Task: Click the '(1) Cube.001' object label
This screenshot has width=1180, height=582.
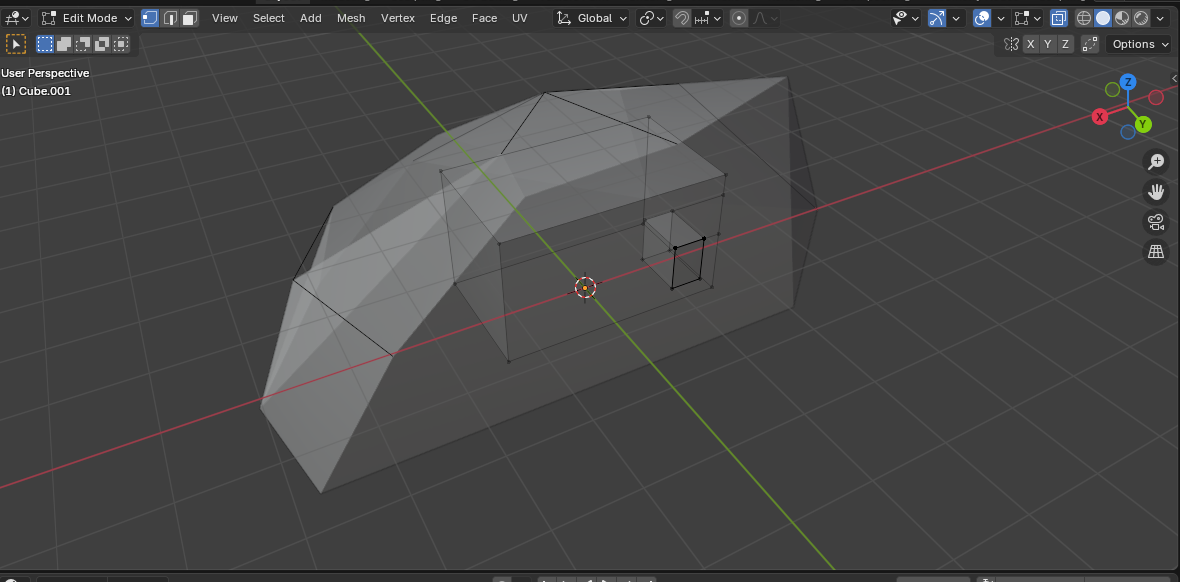Action: [36, 91]
